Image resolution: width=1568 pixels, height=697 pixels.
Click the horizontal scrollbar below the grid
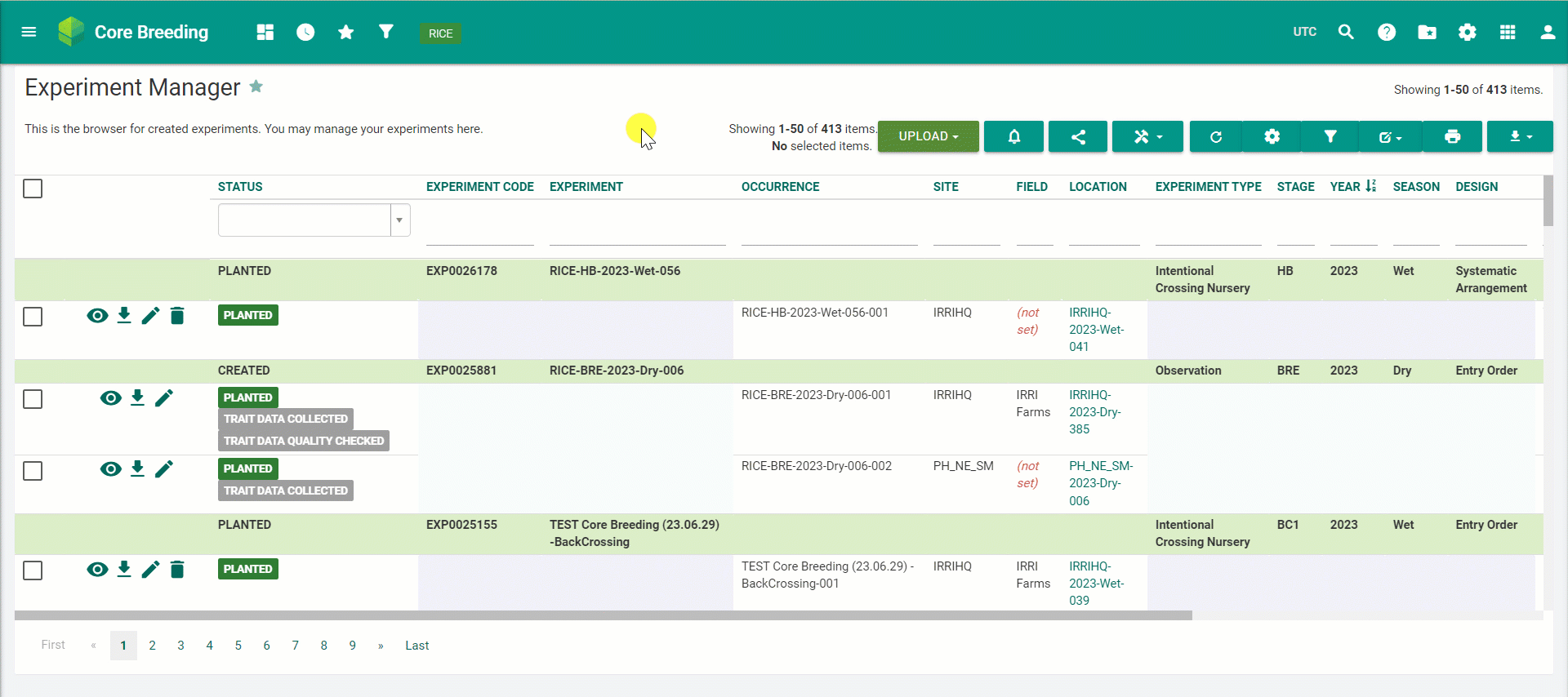603,615
